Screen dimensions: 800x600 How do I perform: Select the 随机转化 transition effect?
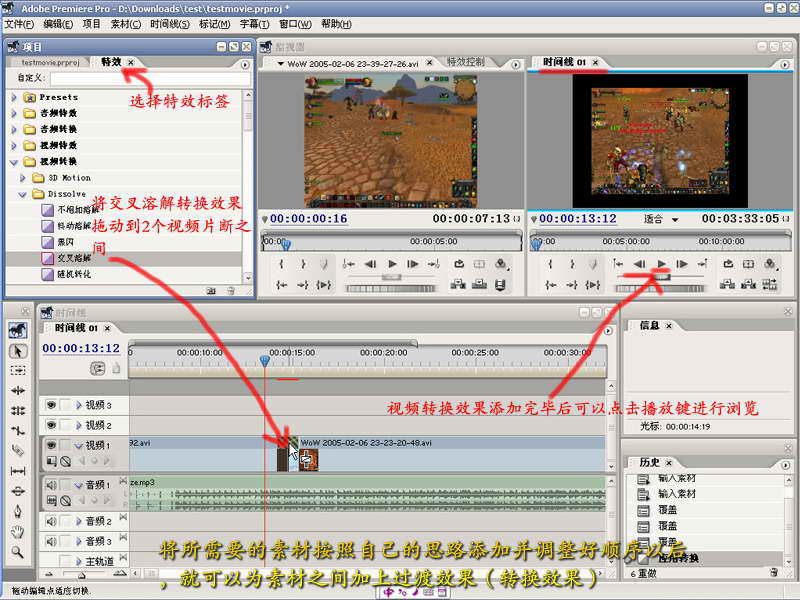coord(74,274)
